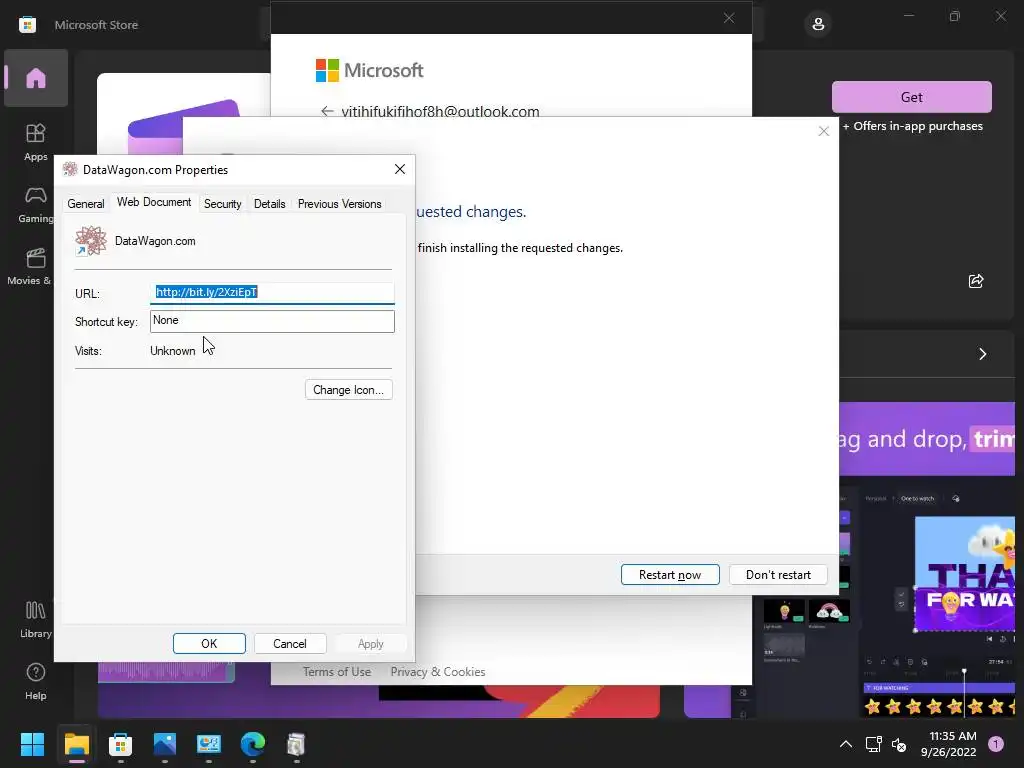
Task: Open Photos app from taskbar
Action: click(x=165, y=744)
